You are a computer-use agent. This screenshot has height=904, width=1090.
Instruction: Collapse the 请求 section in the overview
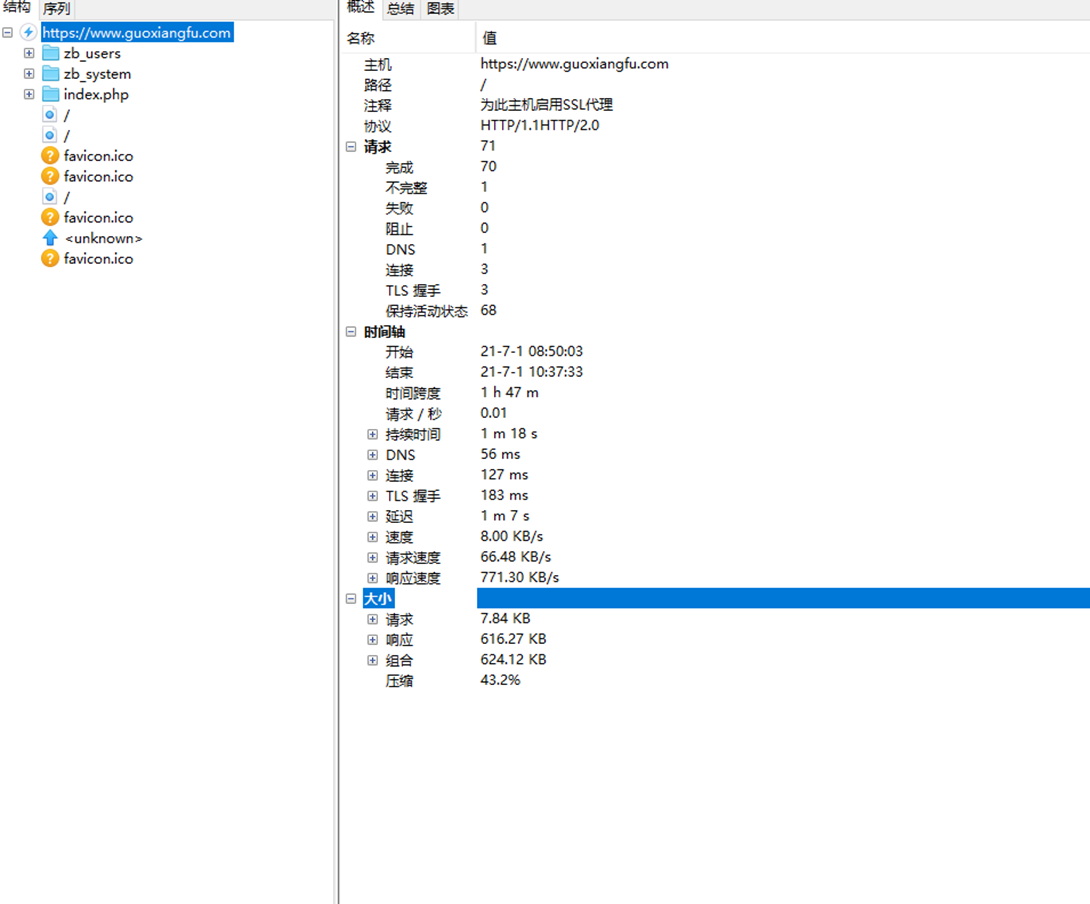point(352,146)
